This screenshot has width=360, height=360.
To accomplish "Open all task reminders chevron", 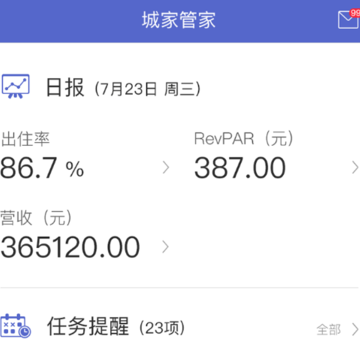I will (355, 329).
